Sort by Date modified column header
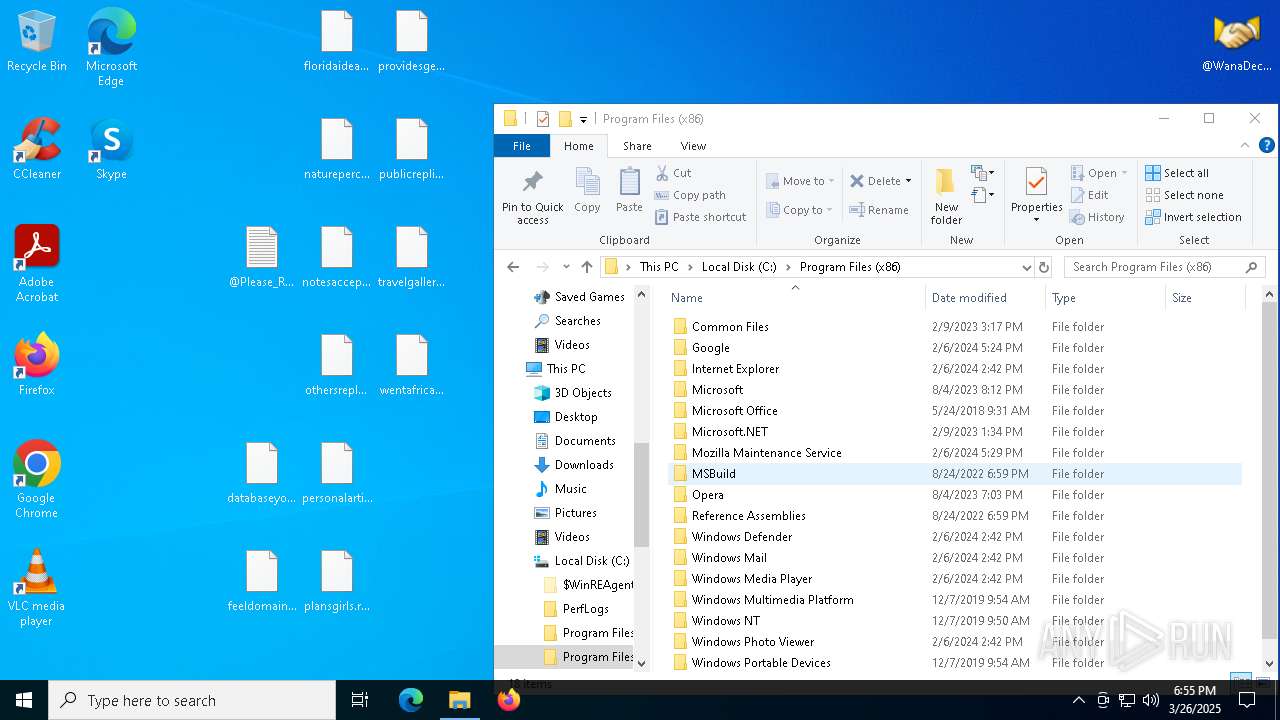This screenshot has width=1280, height=720. click(985, 298)
